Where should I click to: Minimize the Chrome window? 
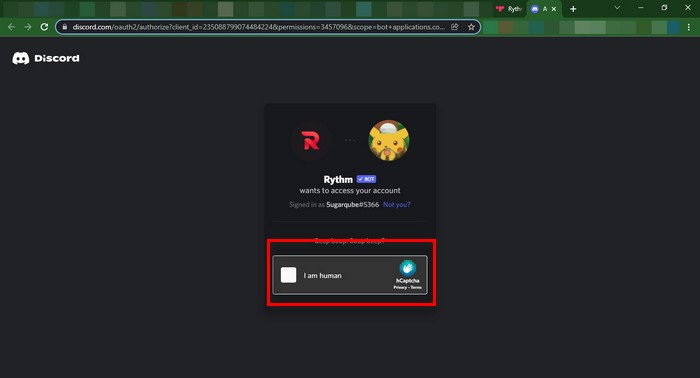[x=641, y=8]
